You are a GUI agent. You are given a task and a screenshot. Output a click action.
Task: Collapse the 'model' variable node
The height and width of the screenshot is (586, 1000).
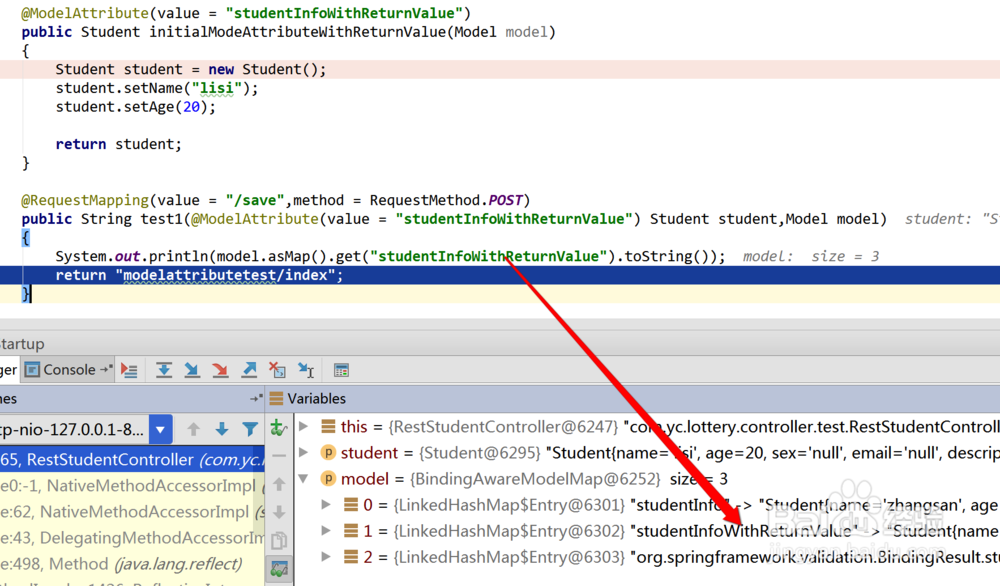coord(304,479)
